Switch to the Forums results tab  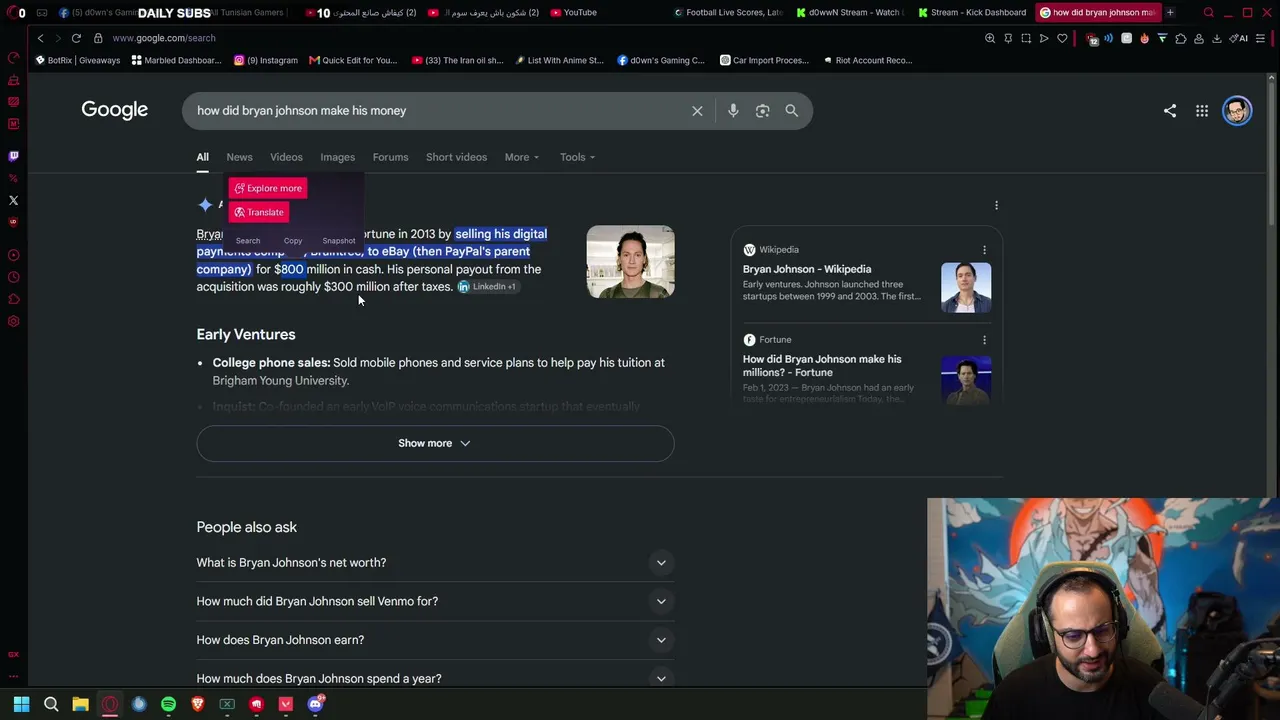tap(390, 157)
